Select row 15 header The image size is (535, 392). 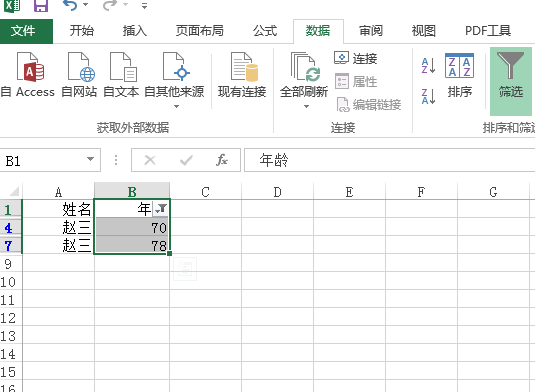11,371
